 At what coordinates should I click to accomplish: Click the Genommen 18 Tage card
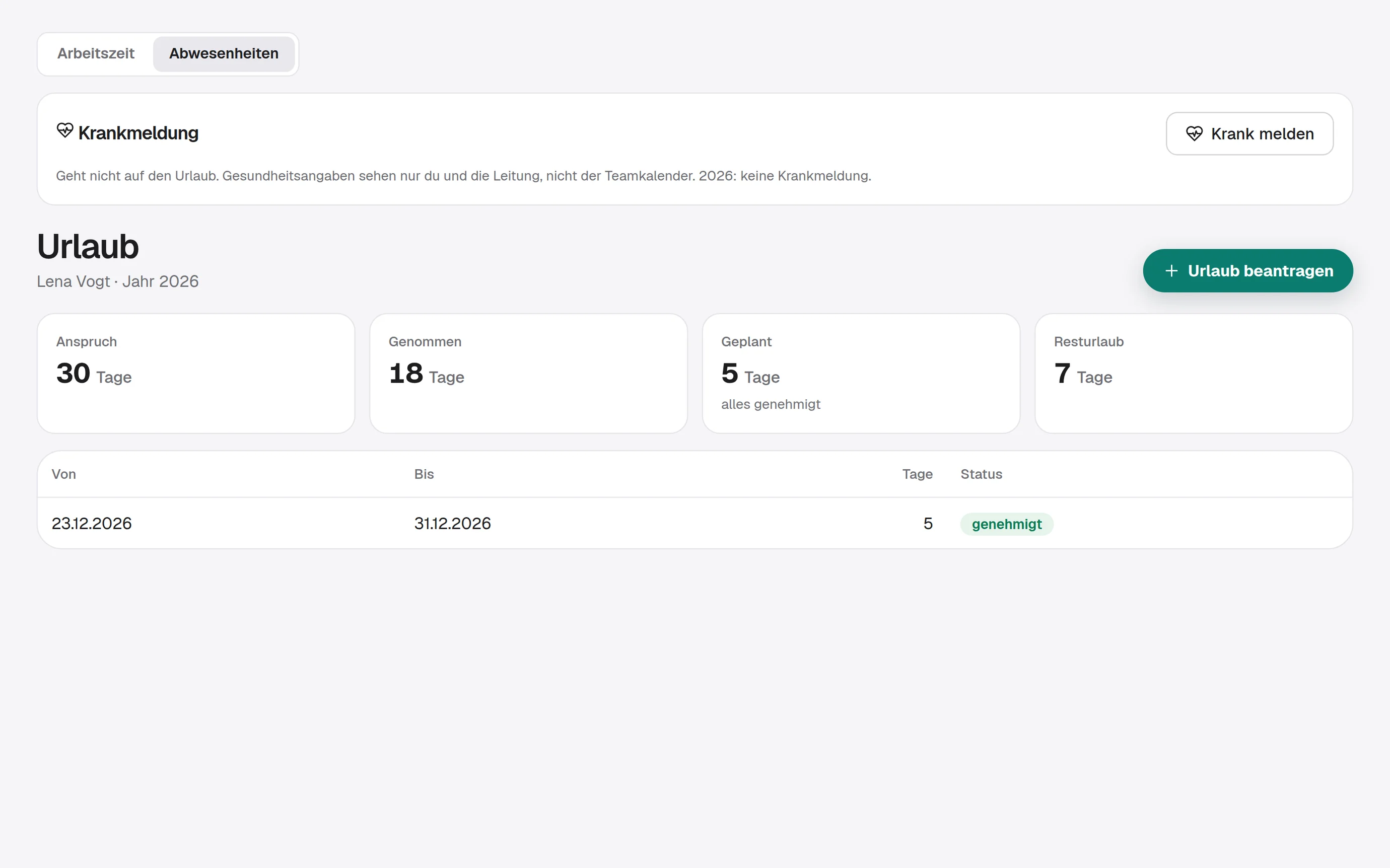pyautogui.click(x=528, y=374)
